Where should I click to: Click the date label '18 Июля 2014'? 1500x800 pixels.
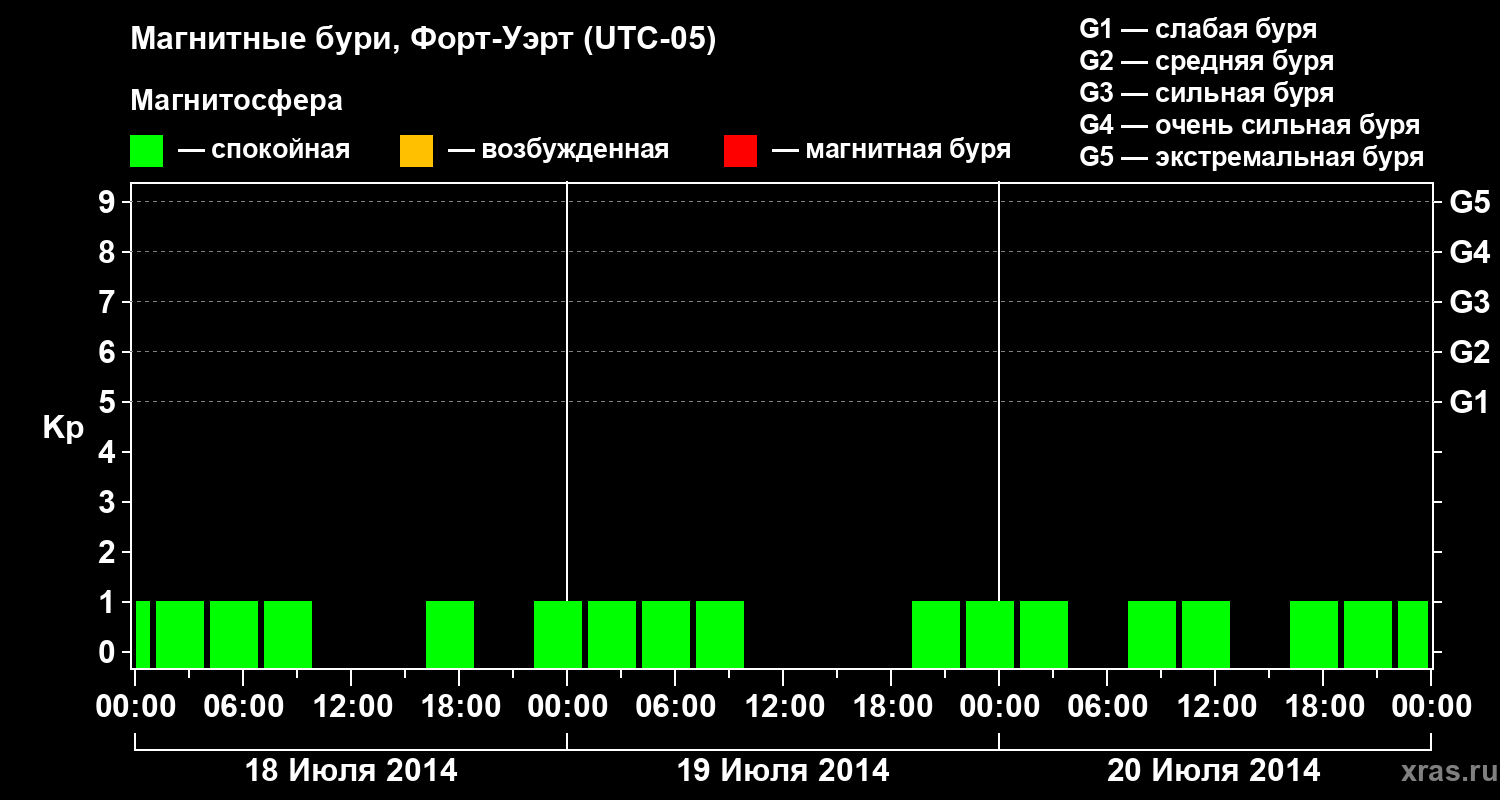tap(351, 771)
